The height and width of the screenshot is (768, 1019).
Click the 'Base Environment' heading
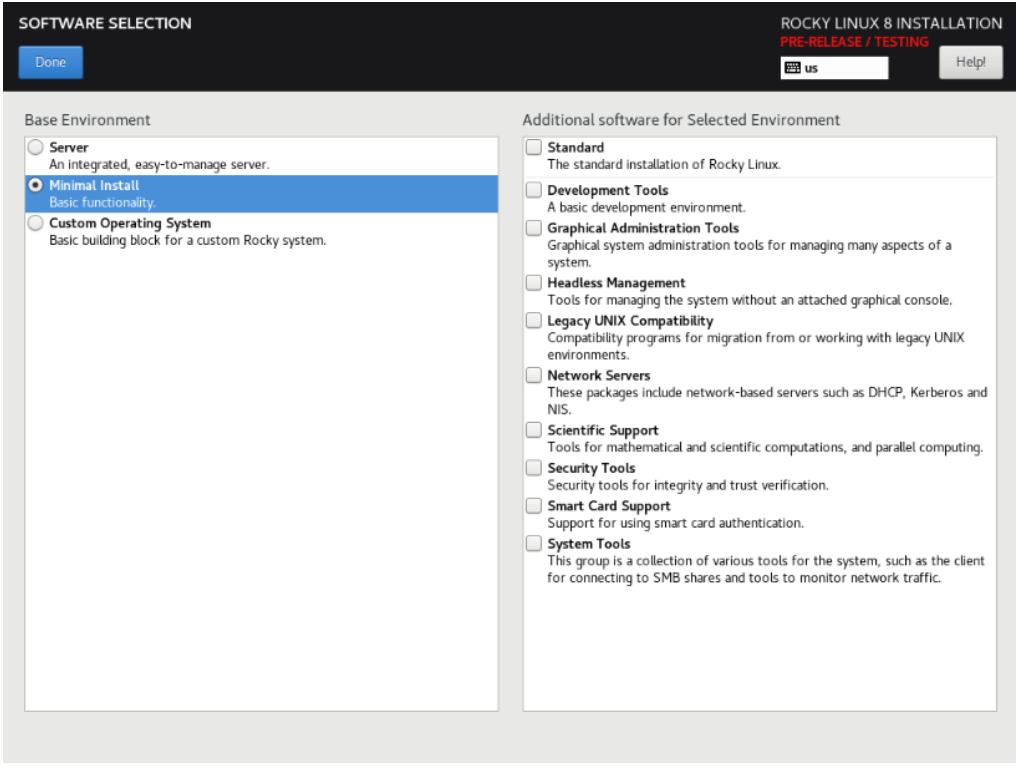[87, 120]
